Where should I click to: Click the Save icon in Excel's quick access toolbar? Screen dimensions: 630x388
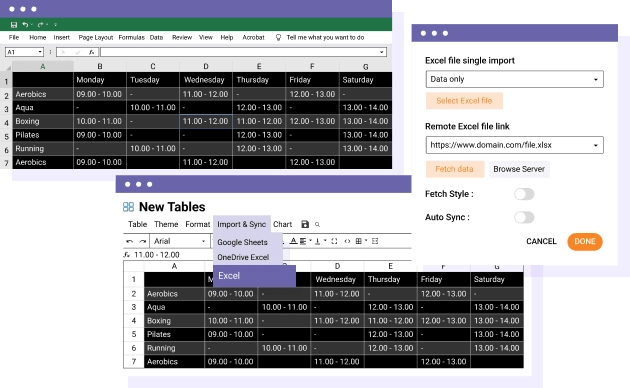[14, 25]
